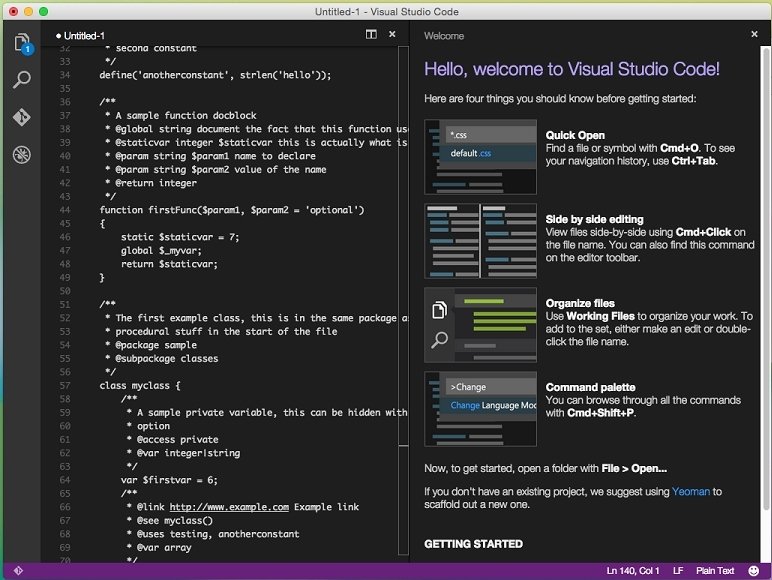Click the Command palette thumbnail
Screen dimensions: 772x580
pos(481,409)
